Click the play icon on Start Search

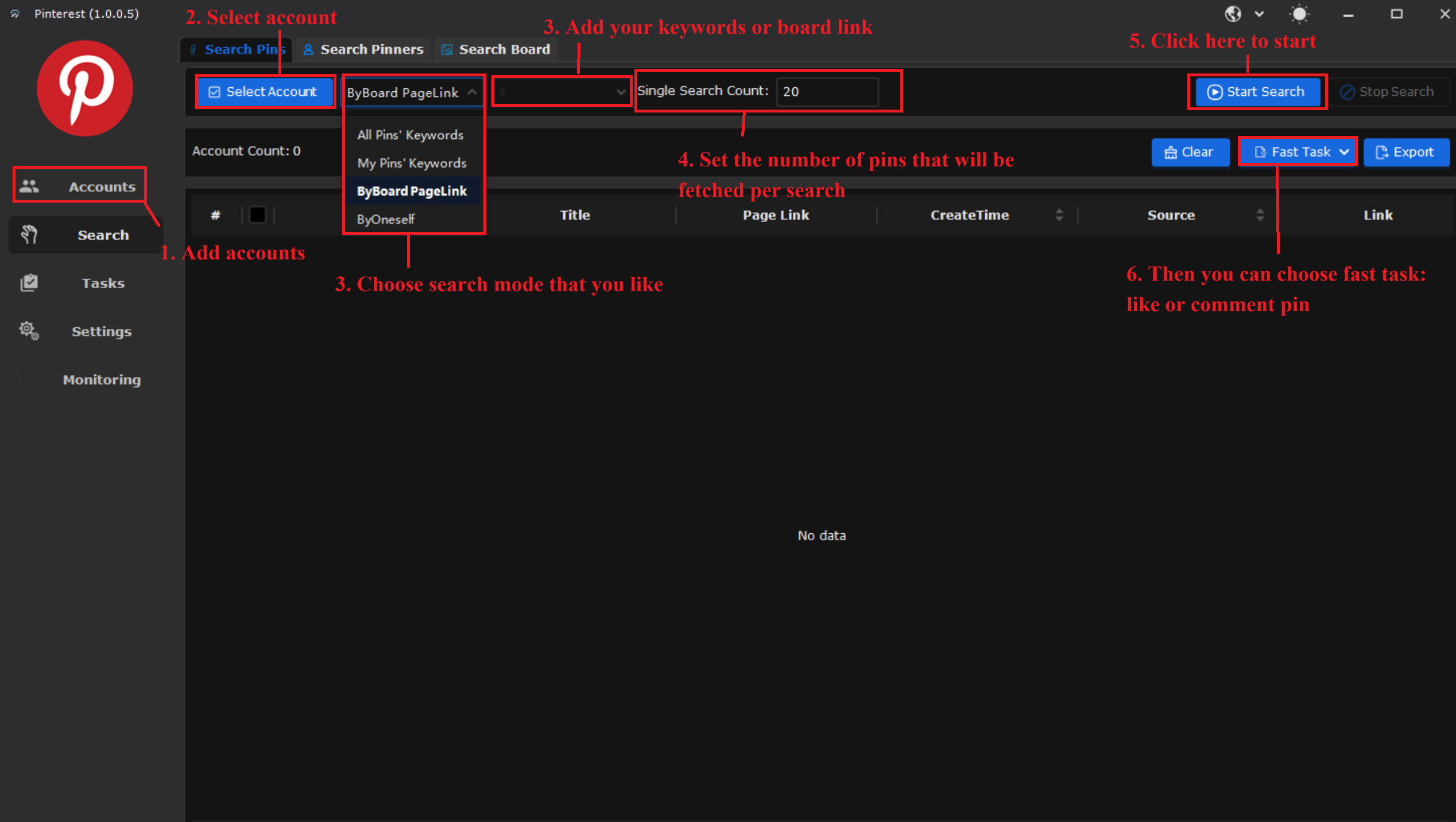point(1214,92)
